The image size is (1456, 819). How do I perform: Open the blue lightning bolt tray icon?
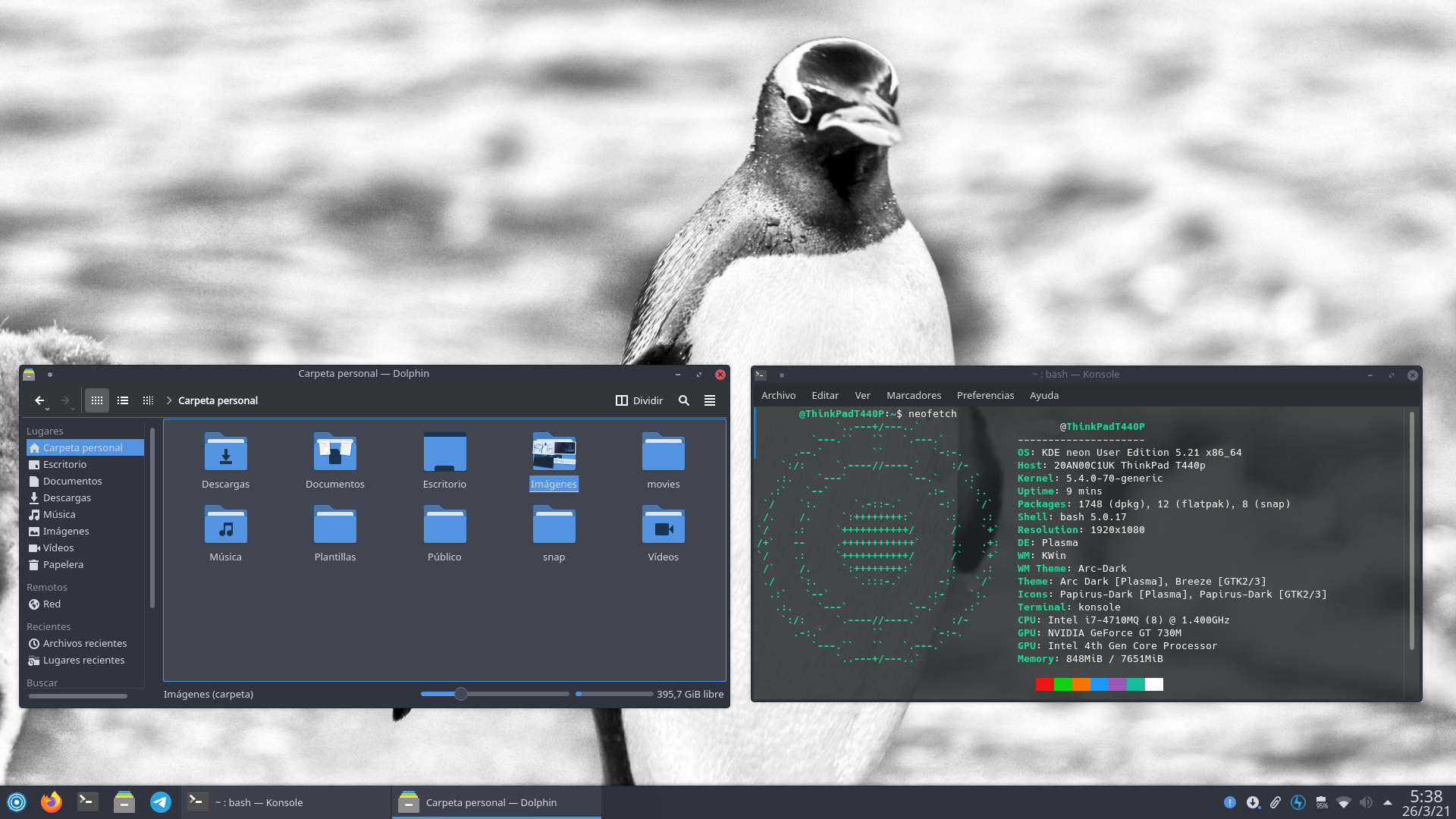pos(1298,802)
